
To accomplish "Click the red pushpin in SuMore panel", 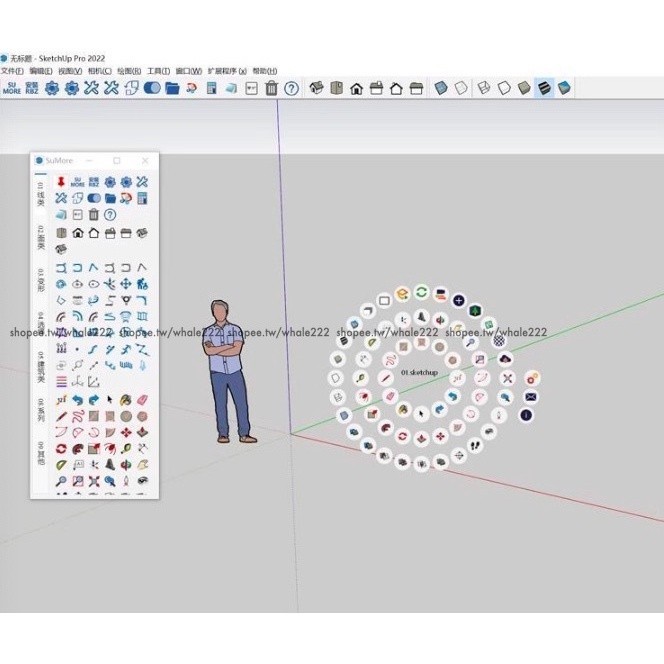I will coord(61,182).
